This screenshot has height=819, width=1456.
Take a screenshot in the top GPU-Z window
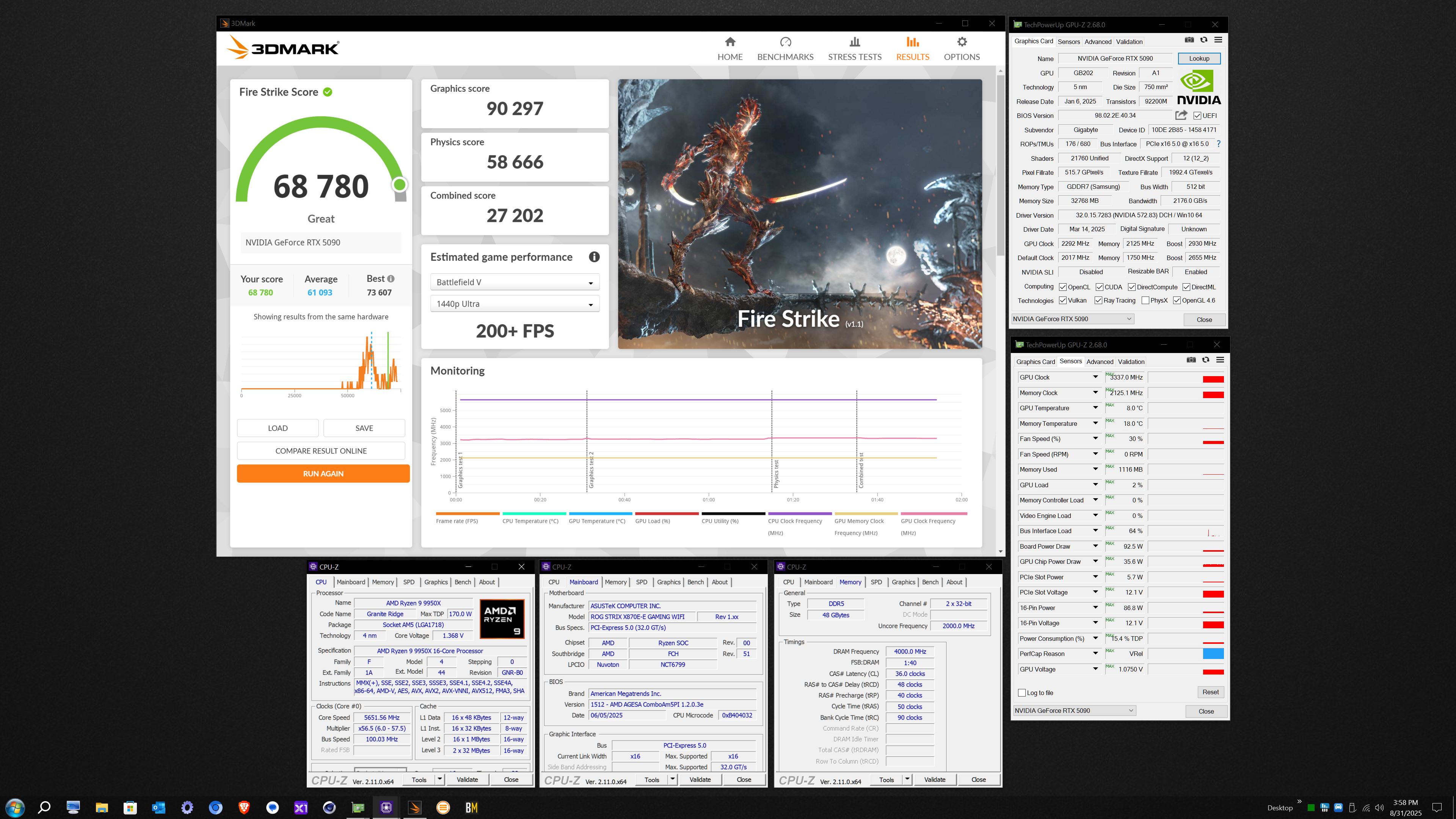(1189, 40)
